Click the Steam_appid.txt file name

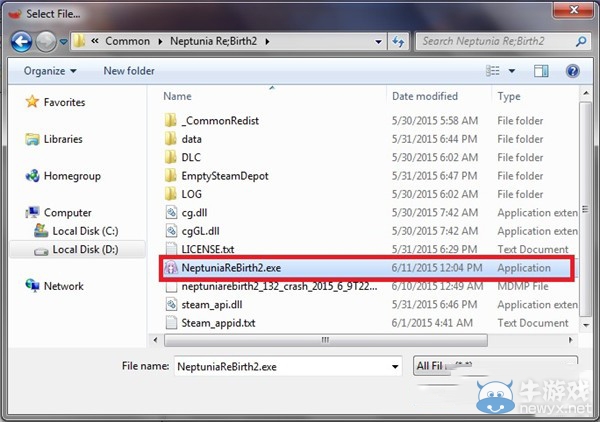pos(218,323)
